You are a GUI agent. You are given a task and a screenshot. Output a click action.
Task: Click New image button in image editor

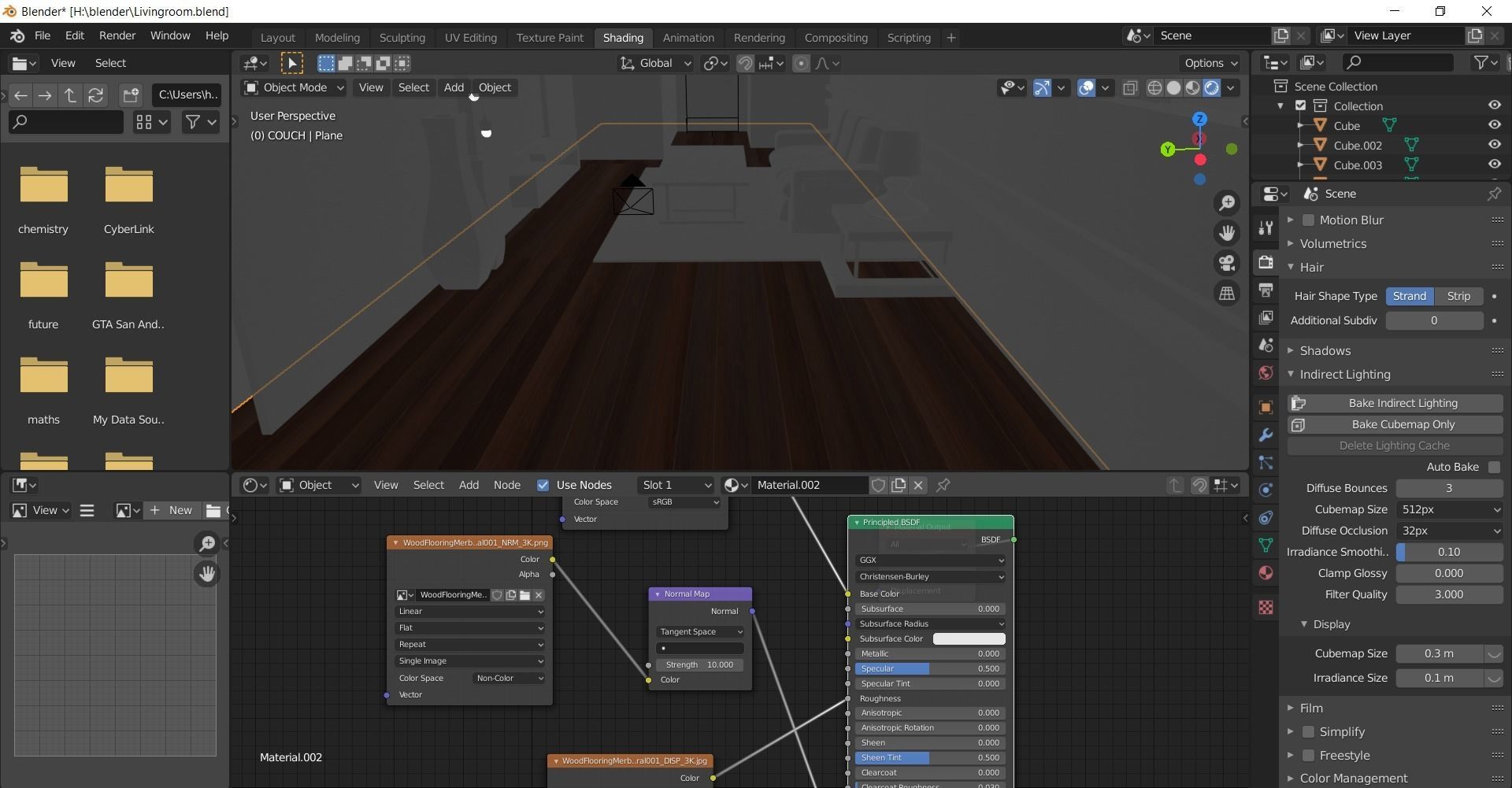tap(171, 510)
